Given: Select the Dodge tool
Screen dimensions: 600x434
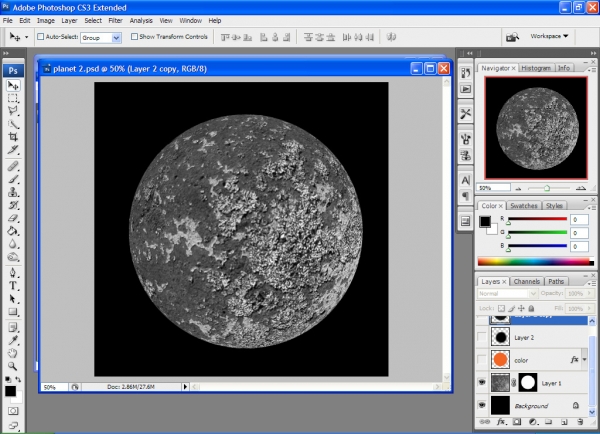Looking at the screenshot, I should point(13,257).
